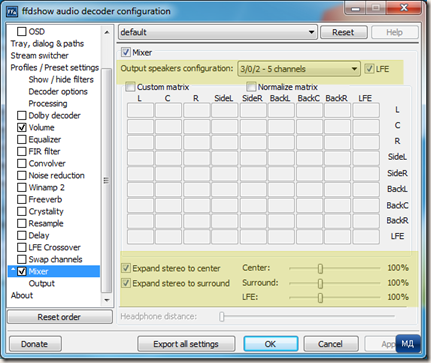The image size is (431, 363).
Task: Uncheck the Volume filter checkbox
Action: click(x=22, y=128)
